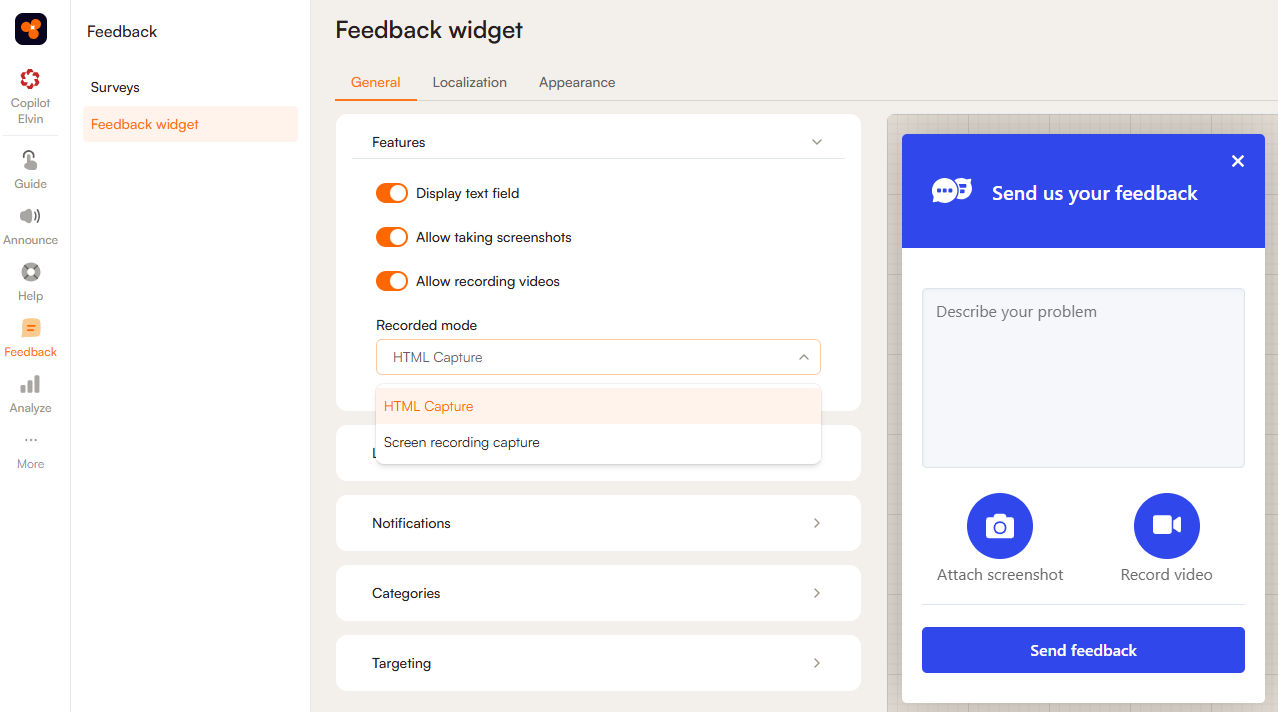This screenshot has height=712, width=1278.
Task: Collapse the Features section
Action: pyautogui.click(x=816, y=142)
